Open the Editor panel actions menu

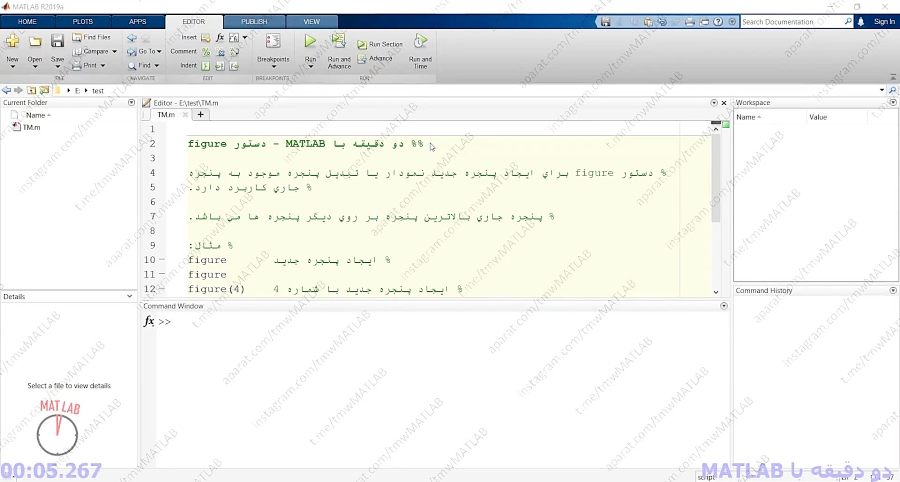(x=714, y=103)
